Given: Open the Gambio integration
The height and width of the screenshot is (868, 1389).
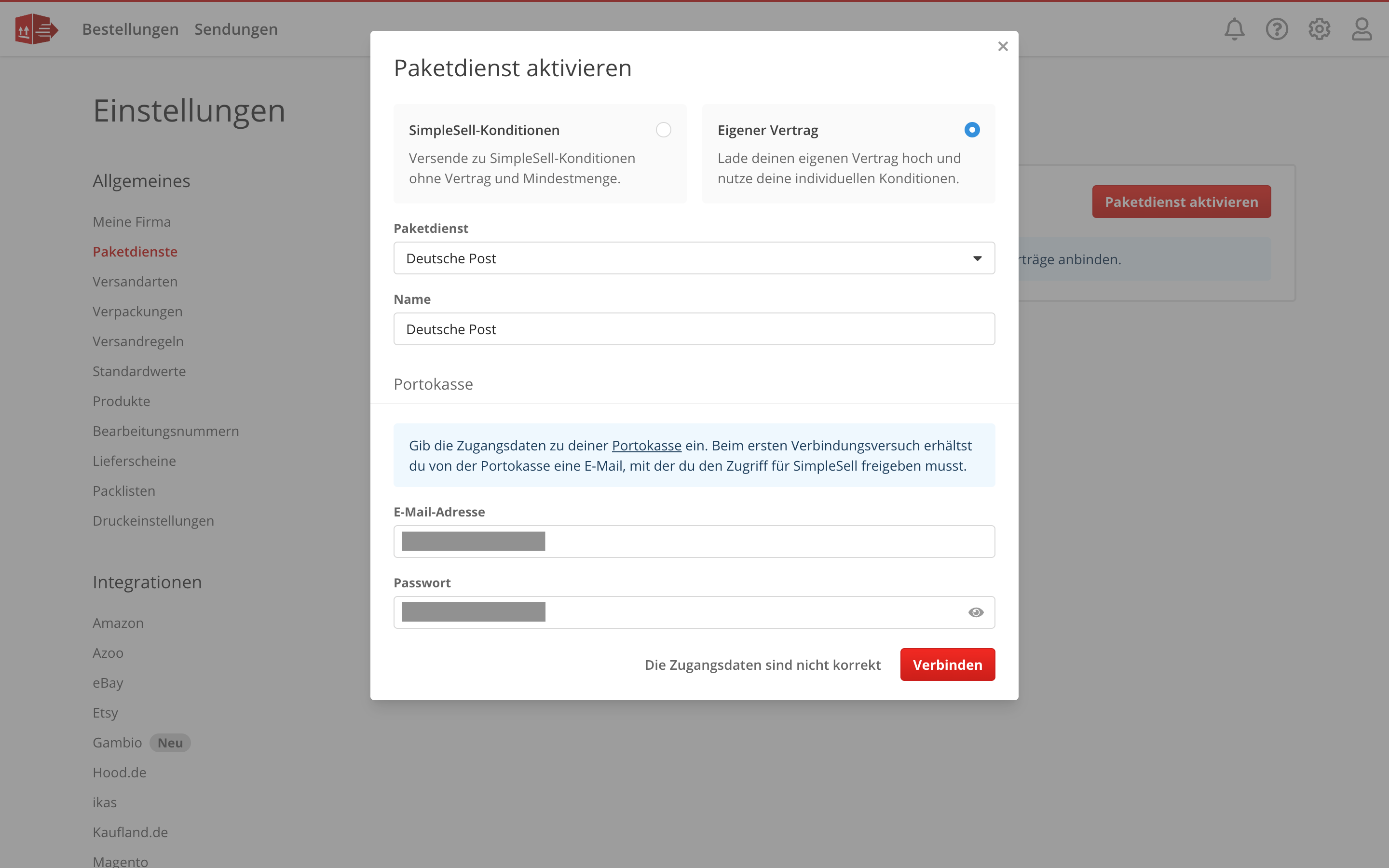Looking at the screenshot, I should pyautogui.click(x=117, y=742).
